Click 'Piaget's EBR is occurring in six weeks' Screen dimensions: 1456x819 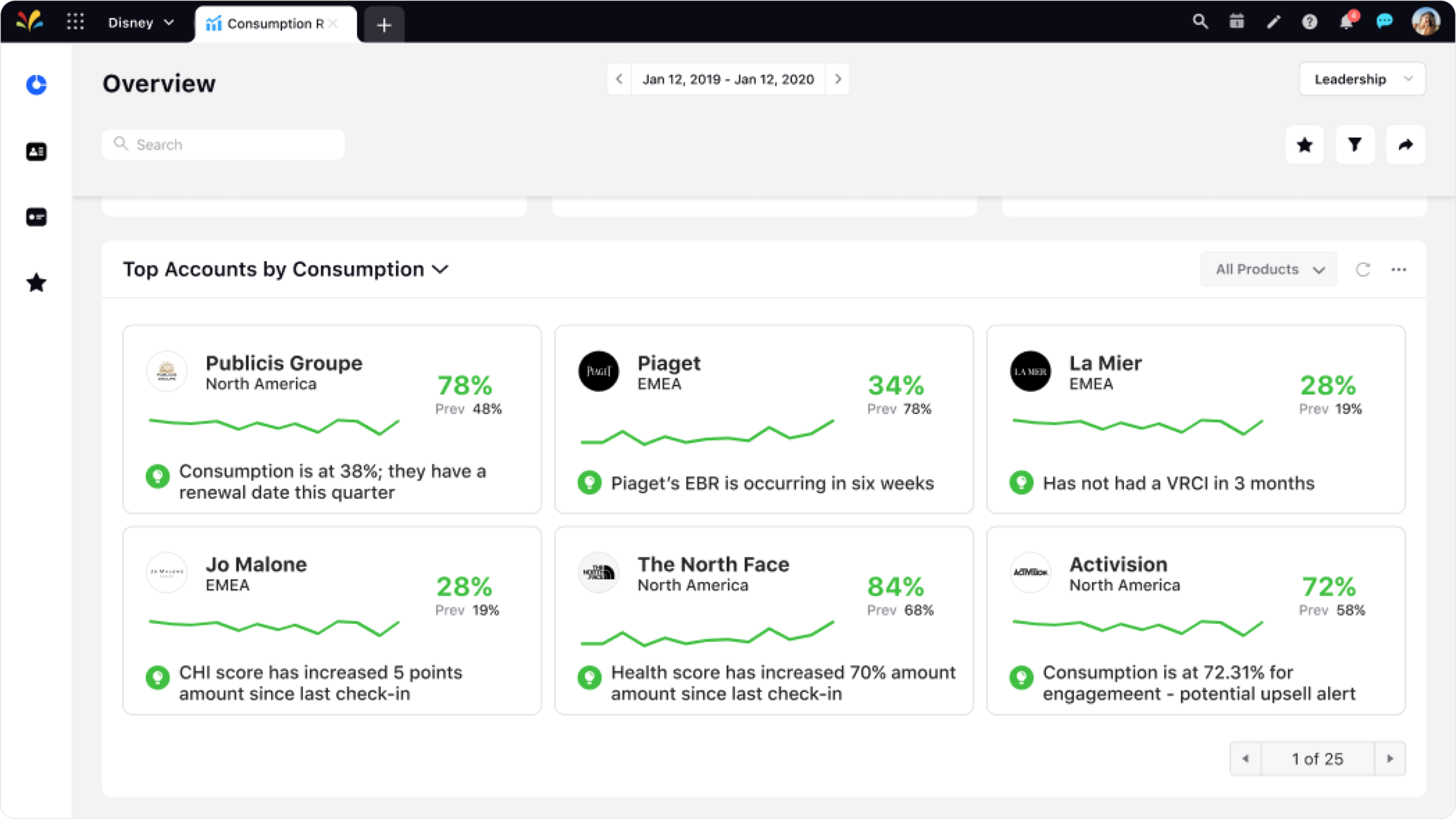coord(772,483)
